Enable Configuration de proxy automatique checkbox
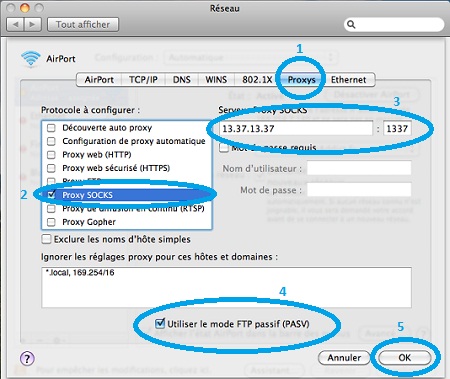Viewport: 450px width, 379px height. pyautogui.click(x=51, y=141)
